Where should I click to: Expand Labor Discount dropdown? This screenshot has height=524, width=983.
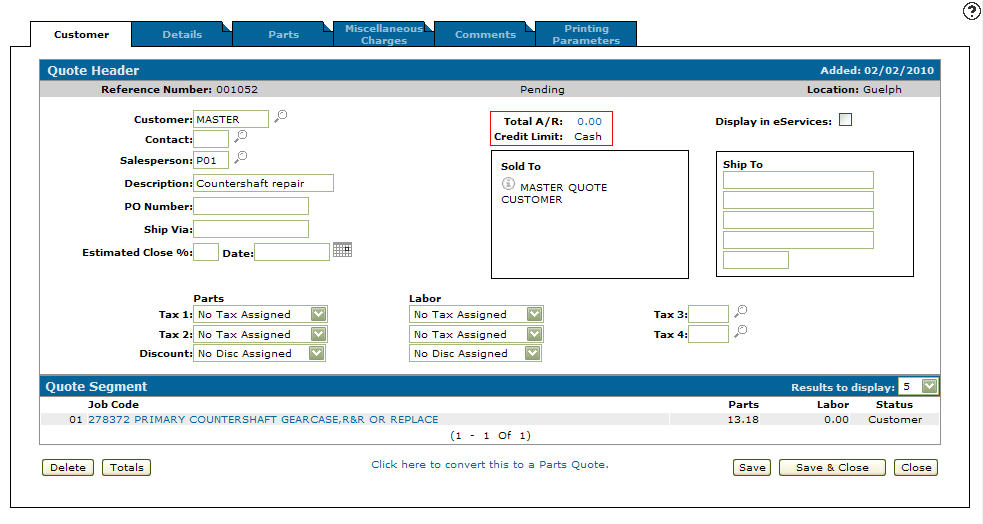pos(475,354)
